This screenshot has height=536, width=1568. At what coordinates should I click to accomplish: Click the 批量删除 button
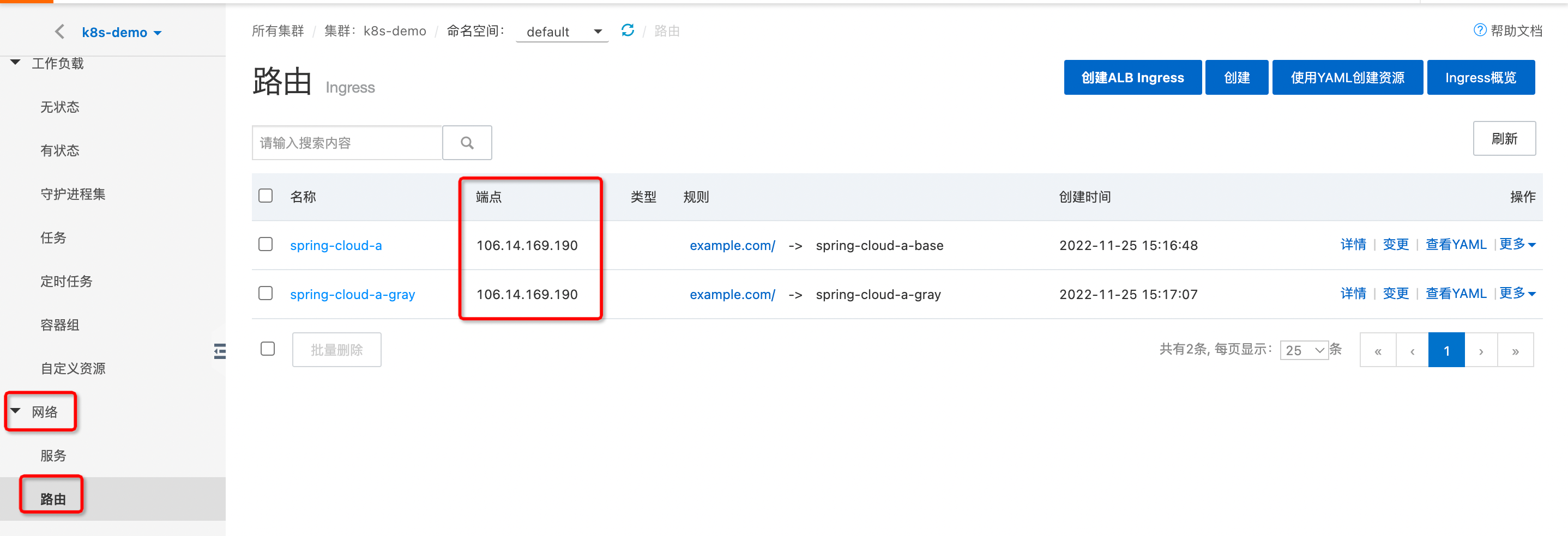[x=336, y=350]
